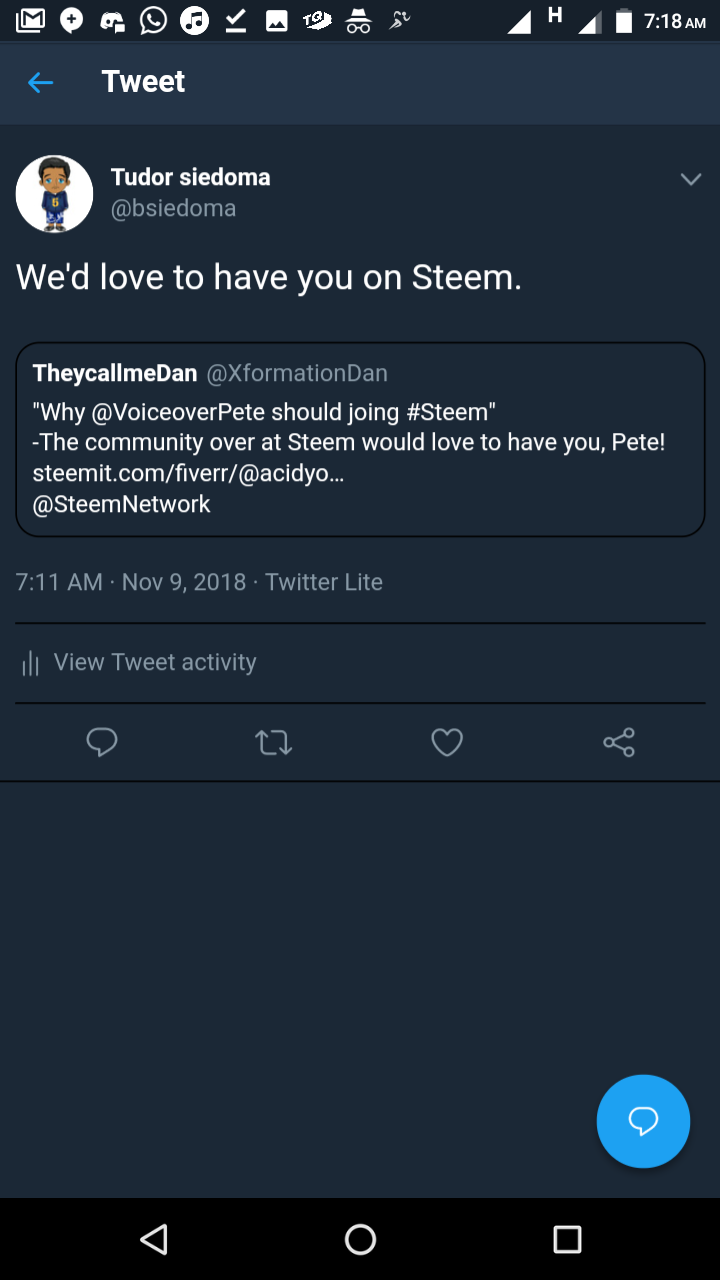The height and width of the screenshot is (1280, 720).
Task: Tap the @SteemNetwork mention
Action: pos(121,504)
